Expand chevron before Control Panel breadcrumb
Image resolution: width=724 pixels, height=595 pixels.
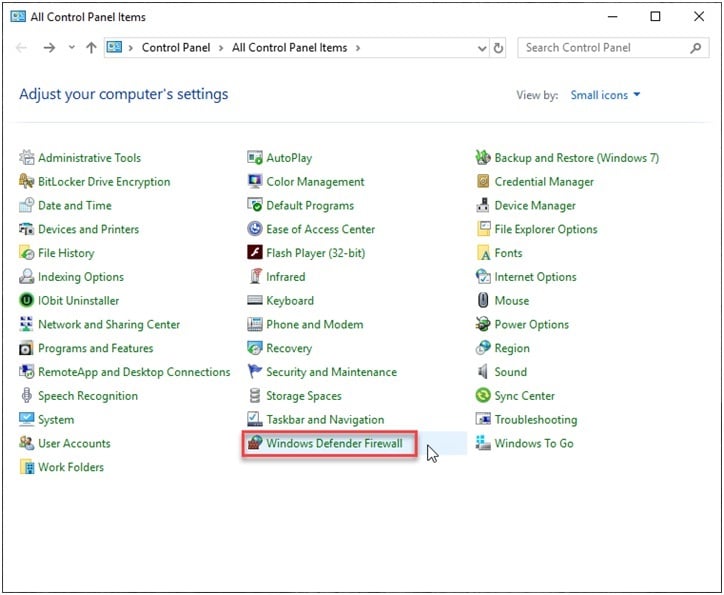(131, 48)
